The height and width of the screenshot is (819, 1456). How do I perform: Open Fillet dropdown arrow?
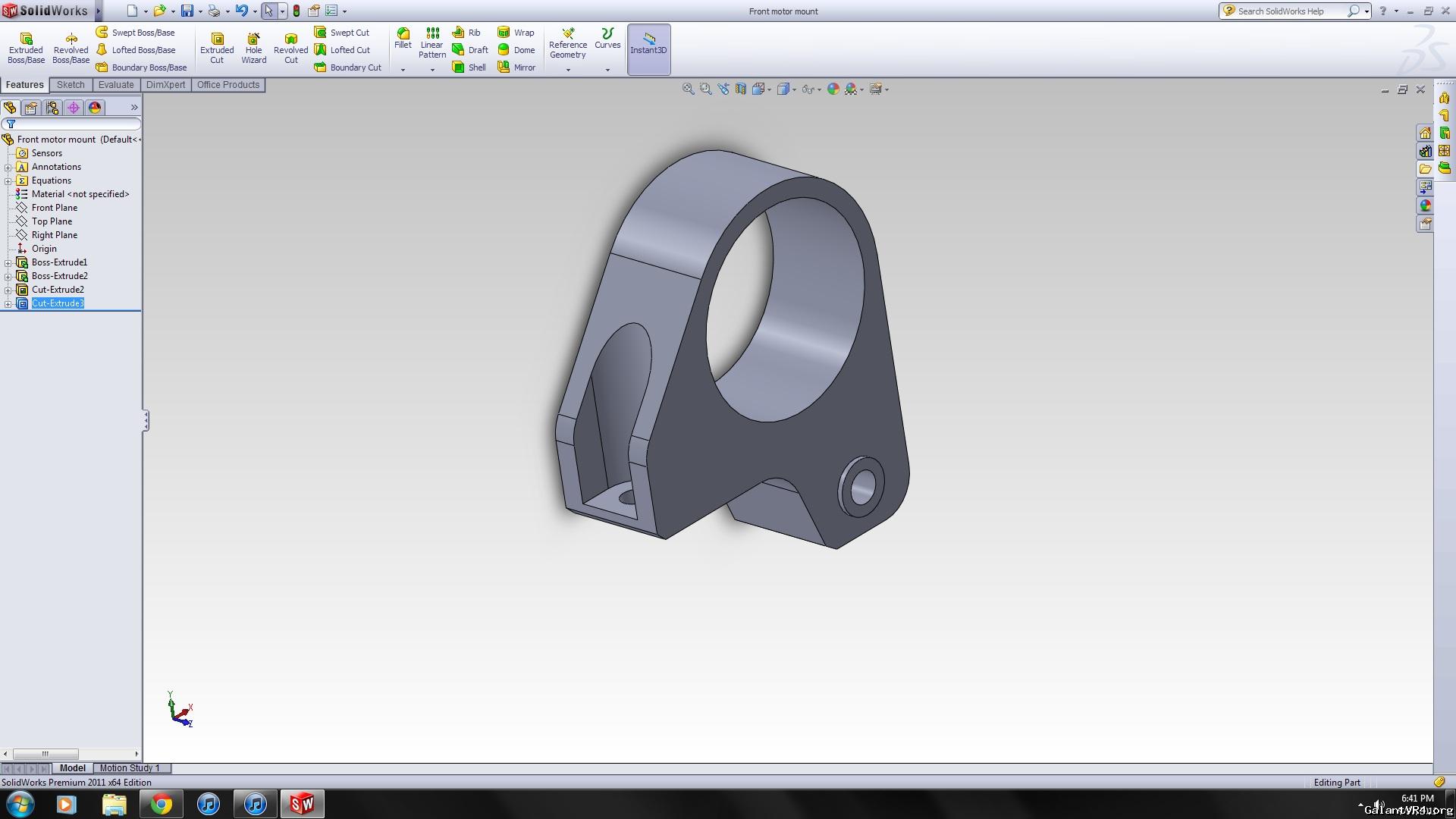coord(403,70)
